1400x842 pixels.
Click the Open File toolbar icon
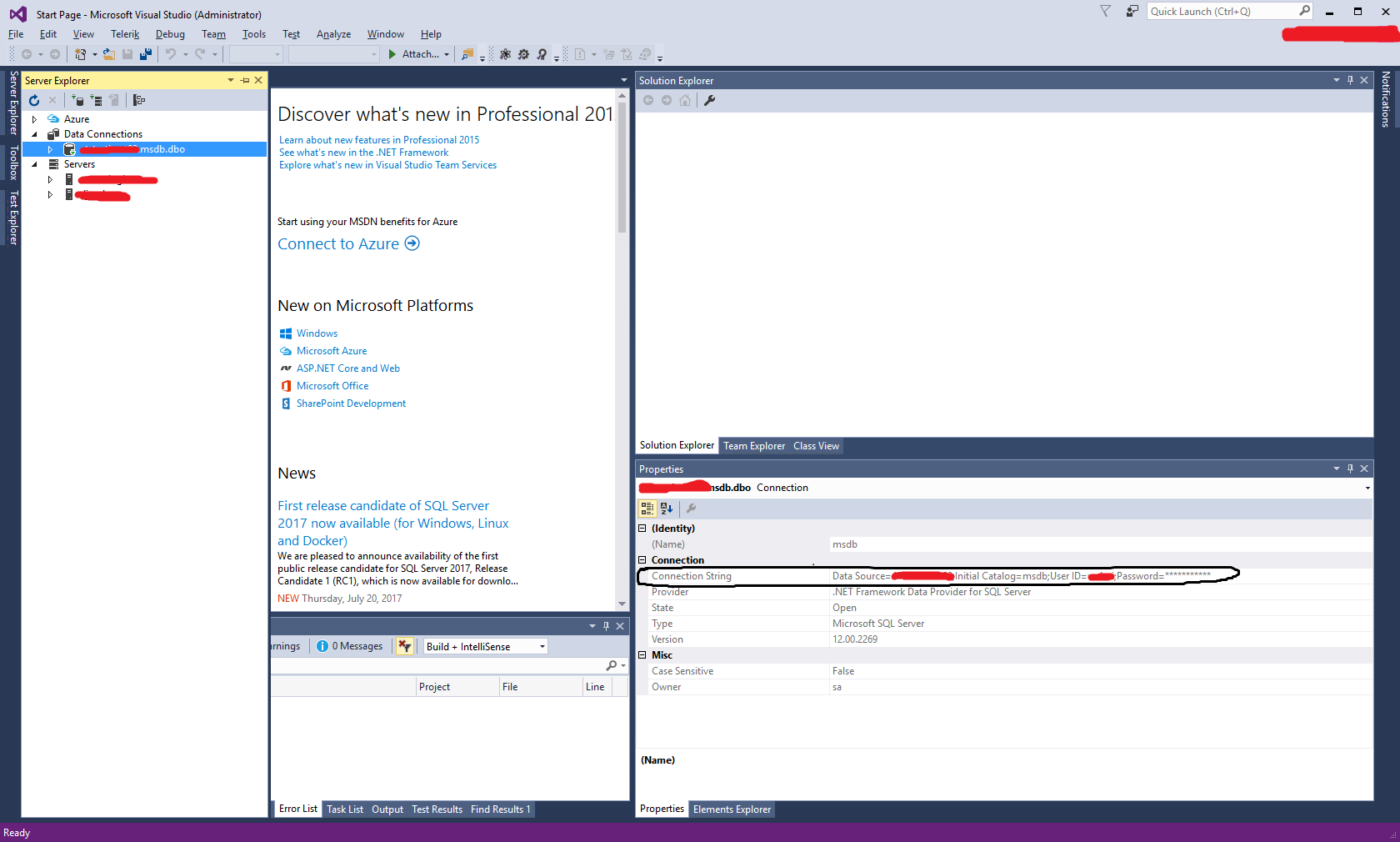coord(108,54)
